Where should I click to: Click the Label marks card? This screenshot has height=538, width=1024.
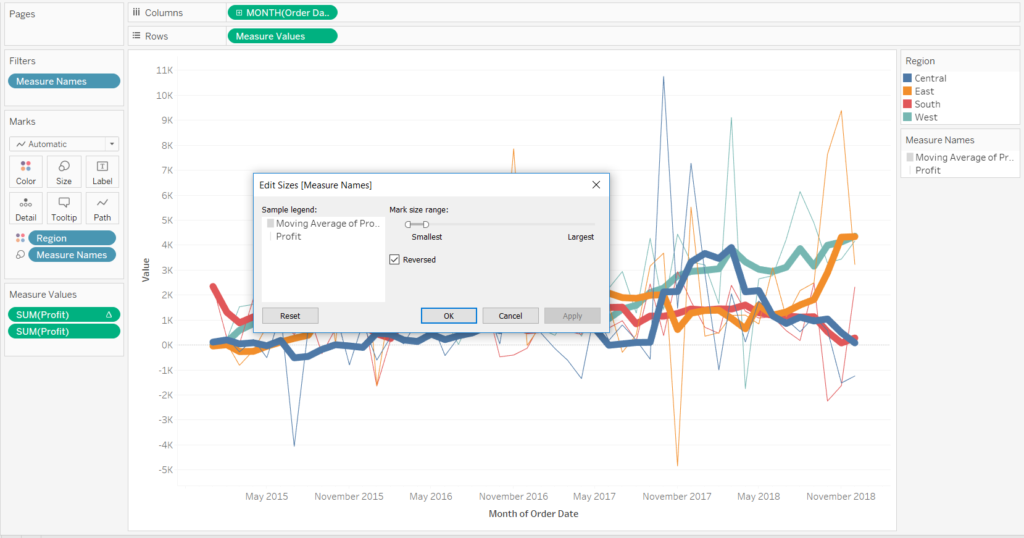(x=102, y=171)
